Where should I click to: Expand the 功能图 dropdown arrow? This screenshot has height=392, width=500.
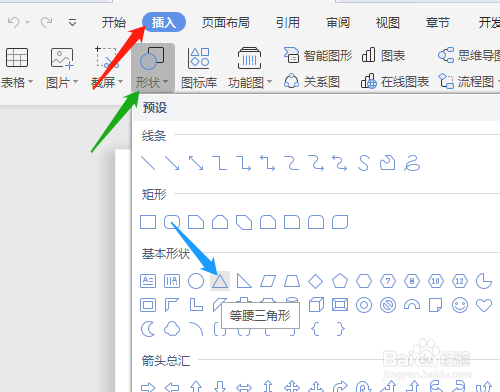pos(270,81)
